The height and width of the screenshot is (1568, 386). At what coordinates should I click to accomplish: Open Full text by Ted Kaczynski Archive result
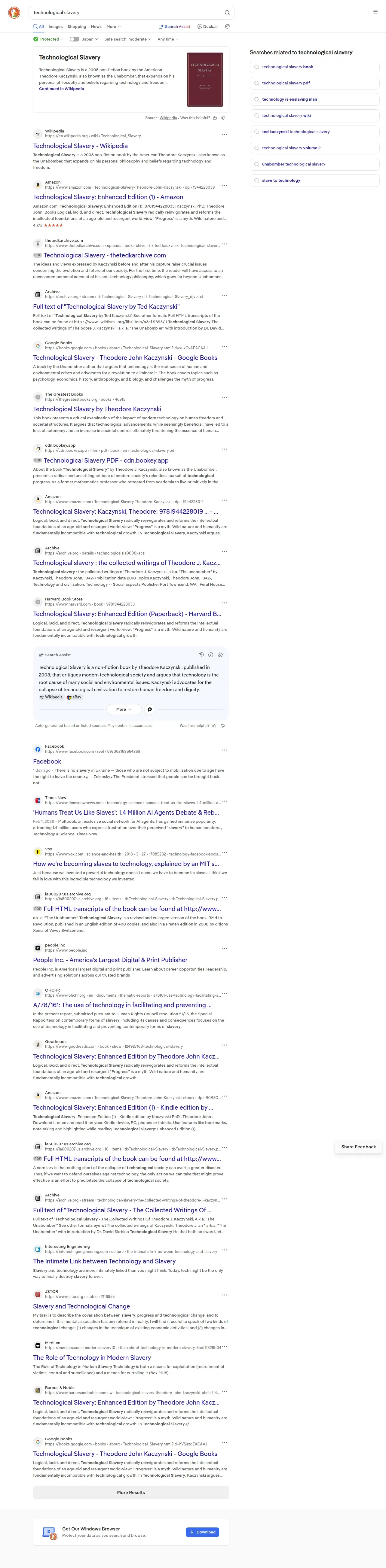(106, 307)
